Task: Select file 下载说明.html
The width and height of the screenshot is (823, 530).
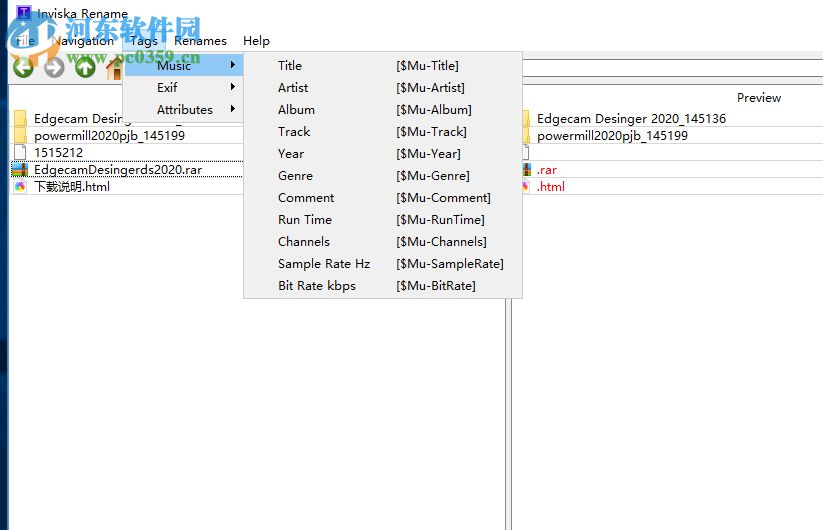Action: coord(72,186)
